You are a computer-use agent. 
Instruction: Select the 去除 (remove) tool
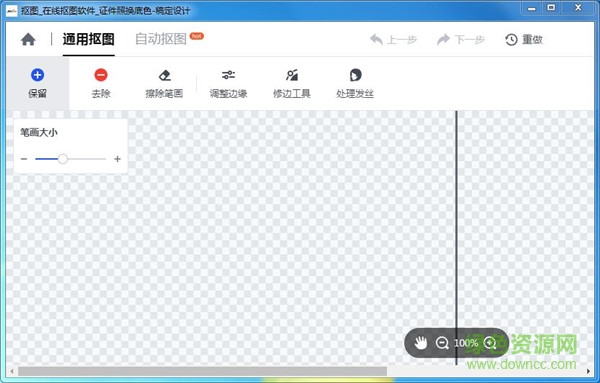pyautogui.click(x=101, y=83)
